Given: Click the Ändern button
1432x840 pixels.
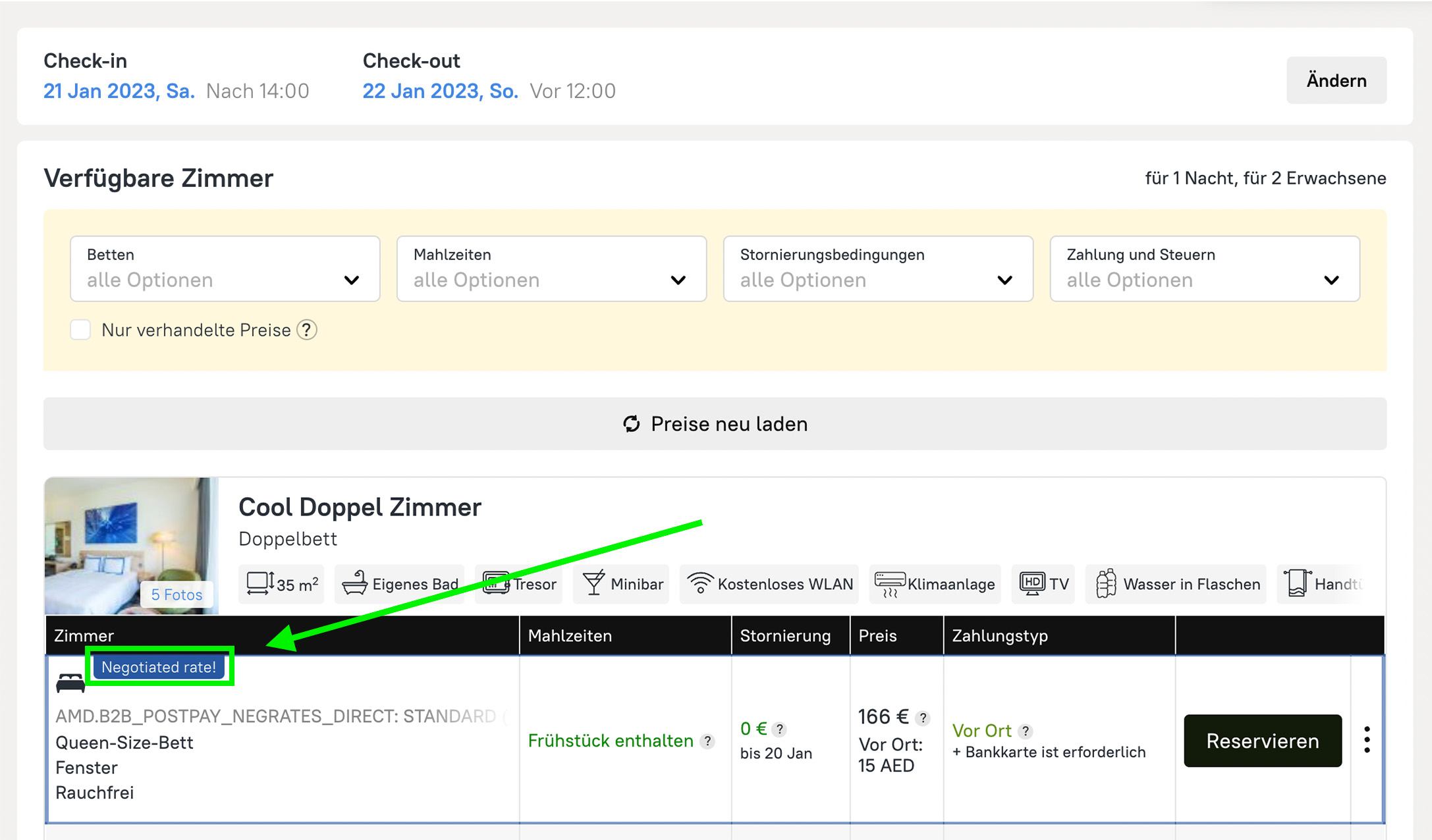Looking at the screenshot, I should 1336,80.
